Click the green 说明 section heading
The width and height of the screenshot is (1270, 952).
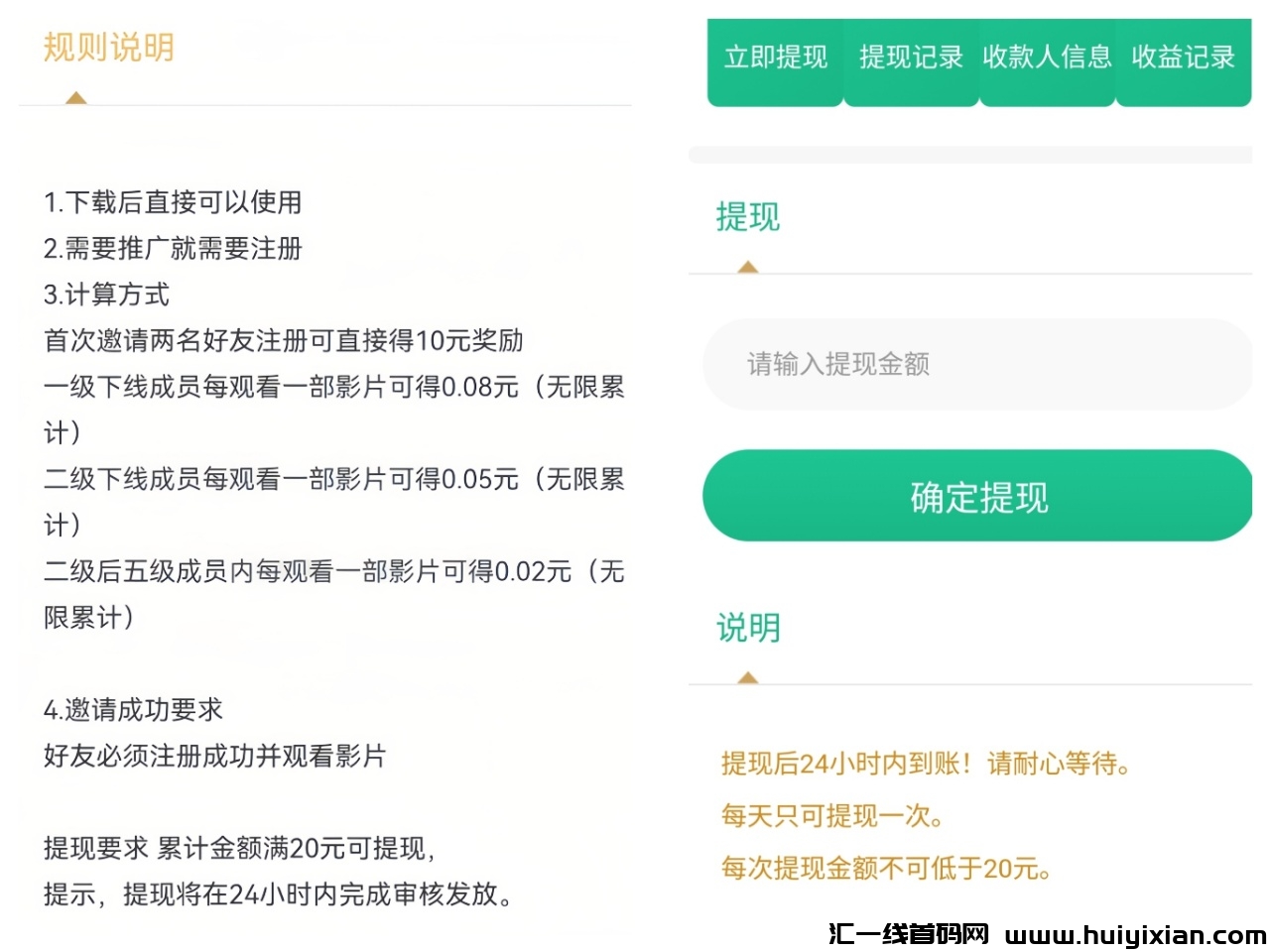(748, 628)
